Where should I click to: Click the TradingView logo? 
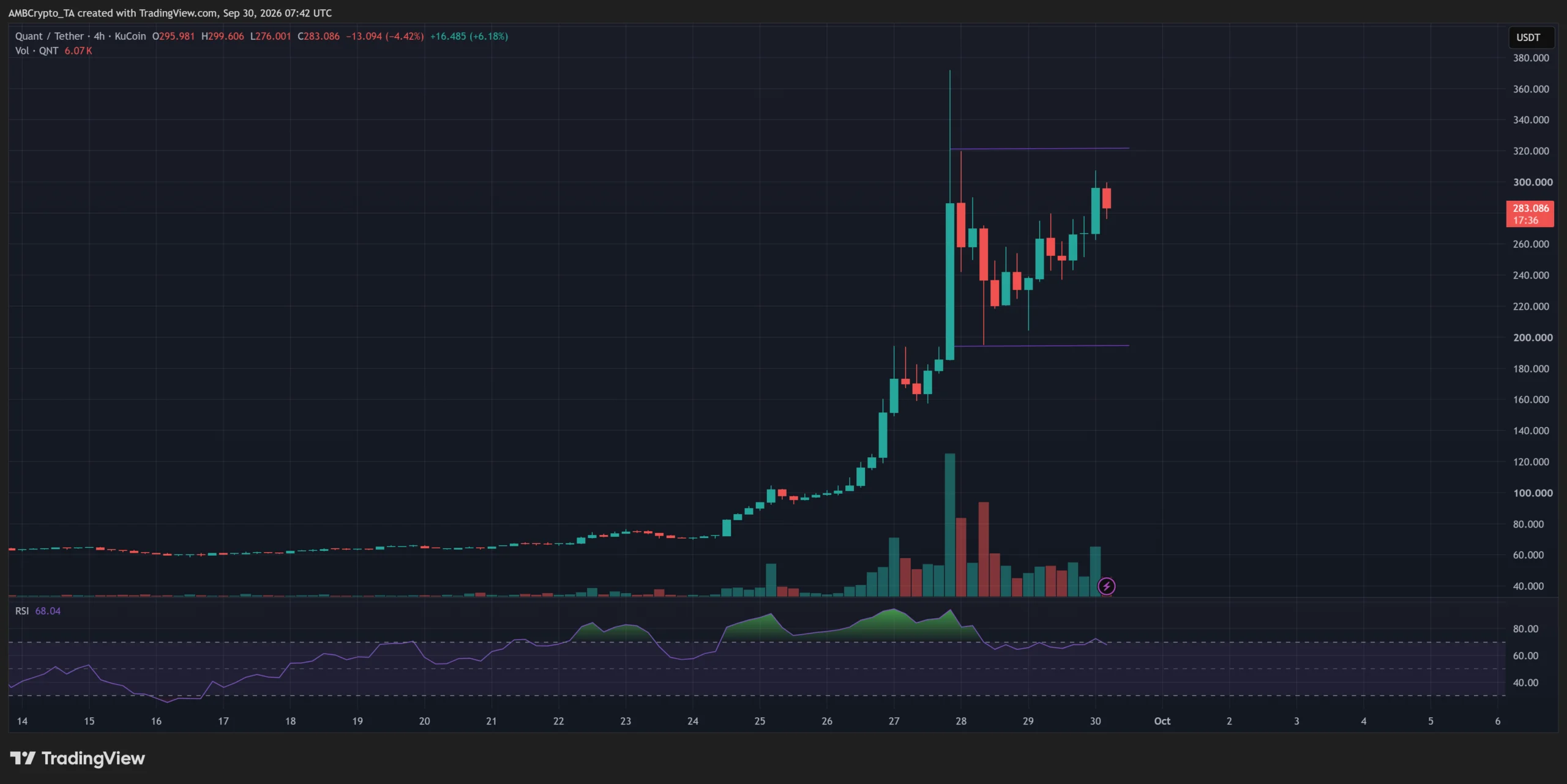pyautogui.click(x=78, y=758)
